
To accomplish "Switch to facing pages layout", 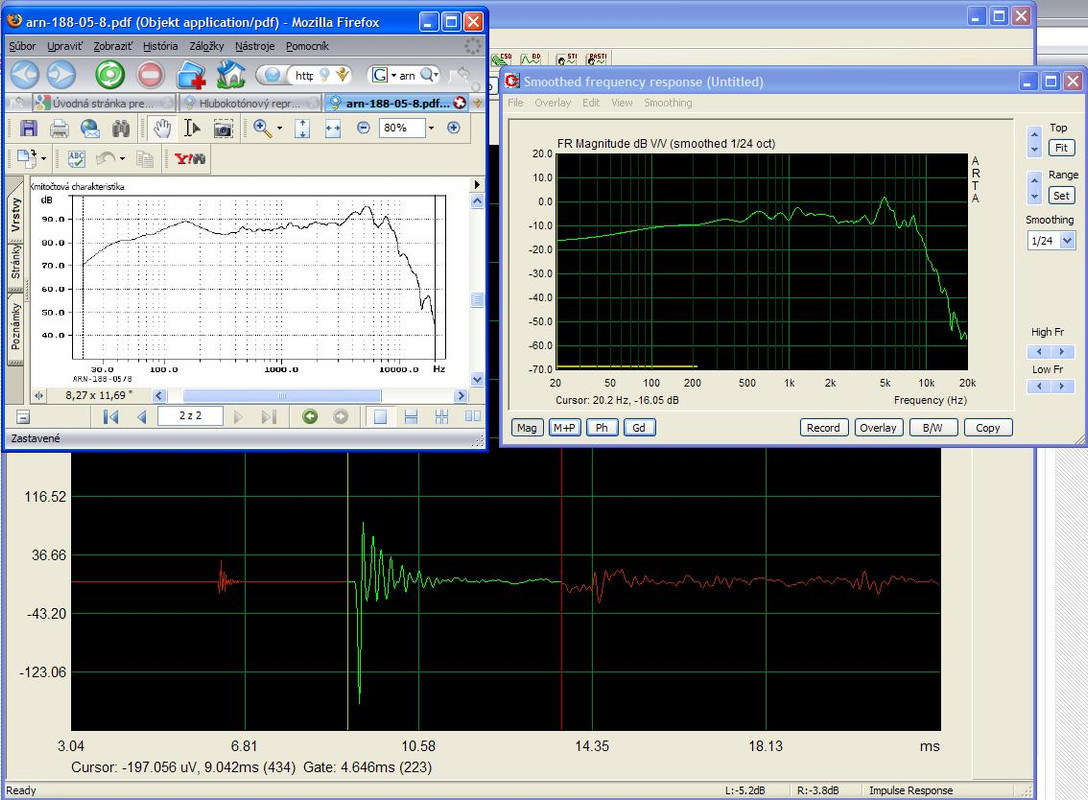I will [x=473, y=416].
